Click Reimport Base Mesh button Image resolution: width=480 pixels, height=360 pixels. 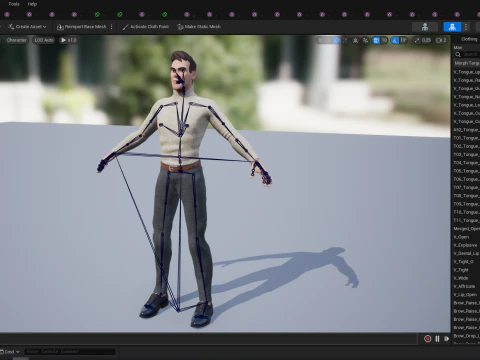pos(82,27)
